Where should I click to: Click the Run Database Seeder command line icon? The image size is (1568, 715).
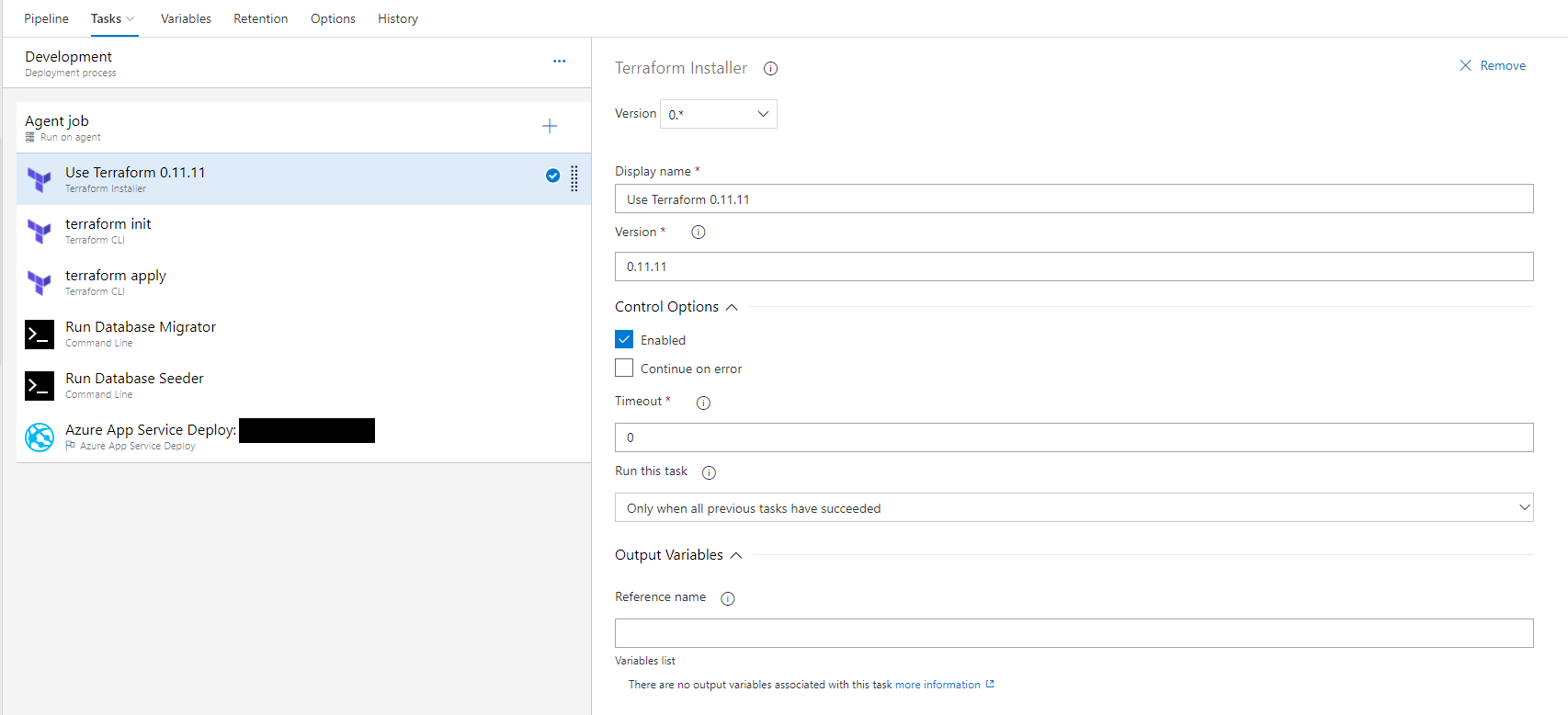point(40,386)
